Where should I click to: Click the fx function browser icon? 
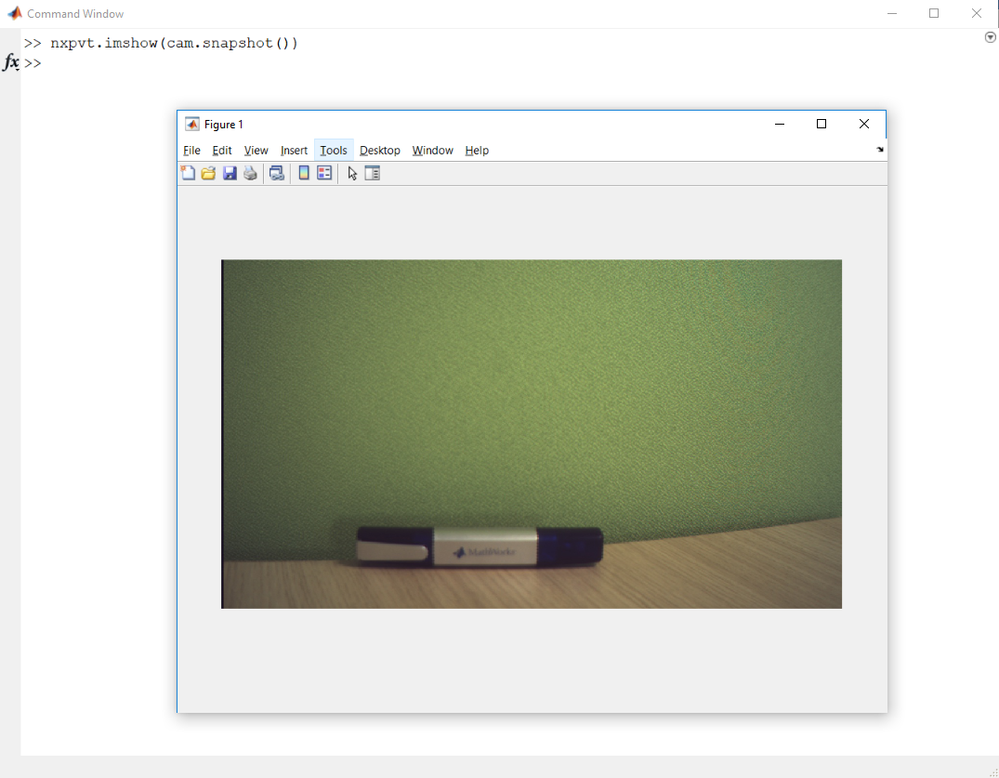(x=11, y=62)
